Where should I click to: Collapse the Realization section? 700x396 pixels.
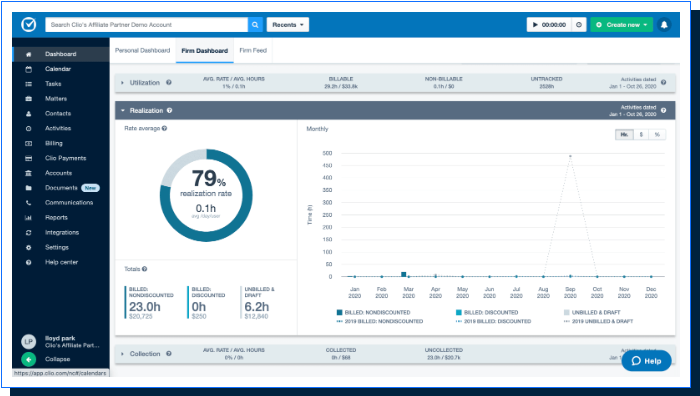[123, 111]
